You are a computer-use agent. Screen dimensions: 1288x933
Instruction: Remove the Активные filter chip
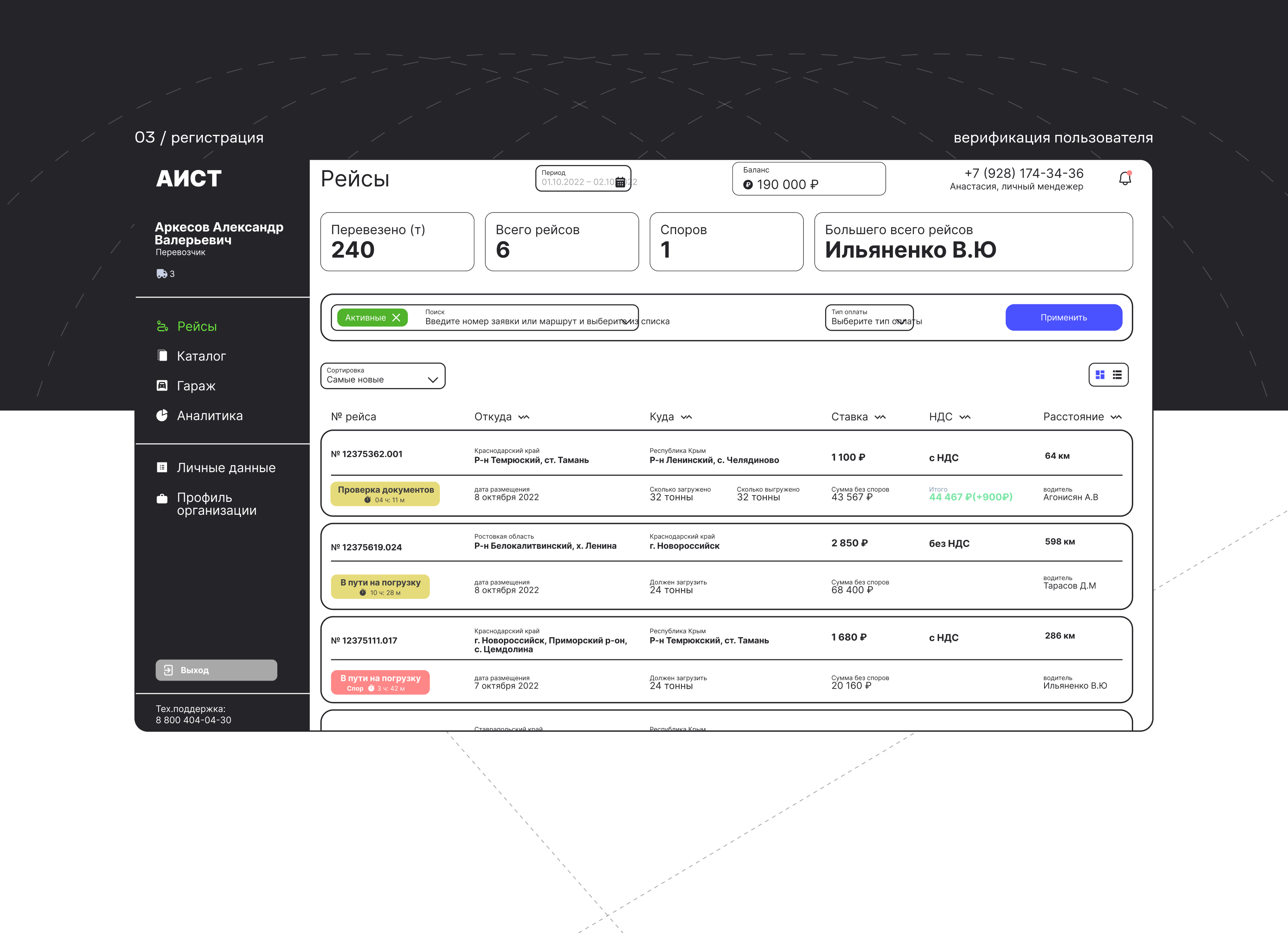click(396, 318)
